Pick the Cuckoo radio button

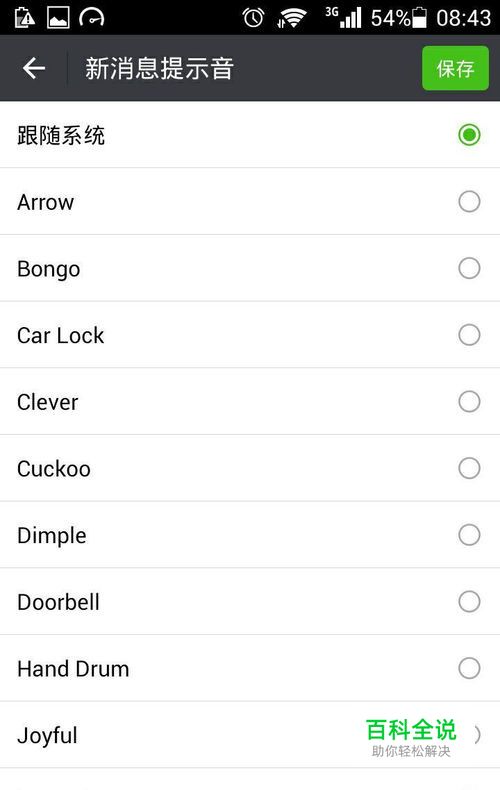point(469,468)
